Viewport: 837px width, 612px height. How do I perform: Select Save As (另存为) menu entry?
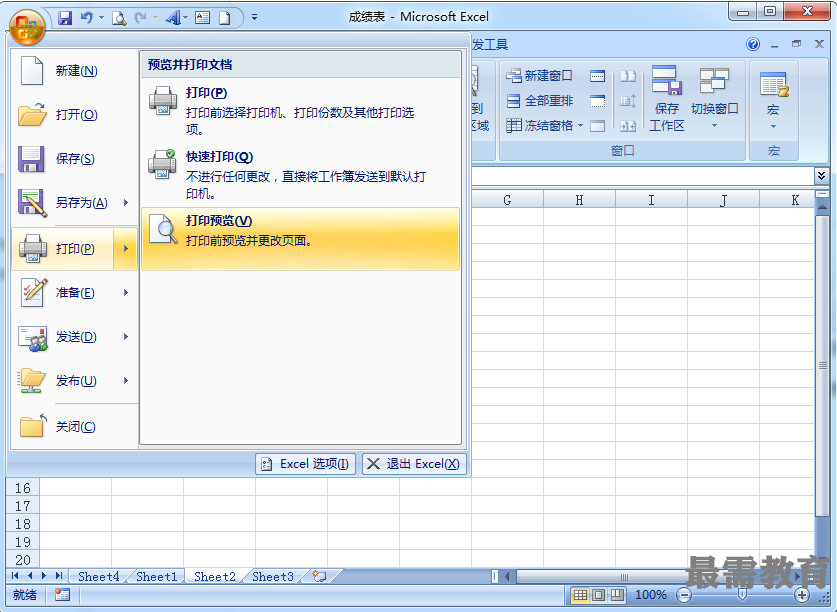pos(62,202)
